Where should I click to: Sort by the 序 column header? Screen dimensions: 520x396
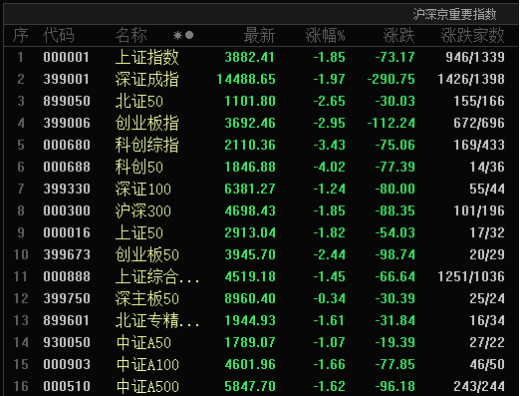point(20,35)
